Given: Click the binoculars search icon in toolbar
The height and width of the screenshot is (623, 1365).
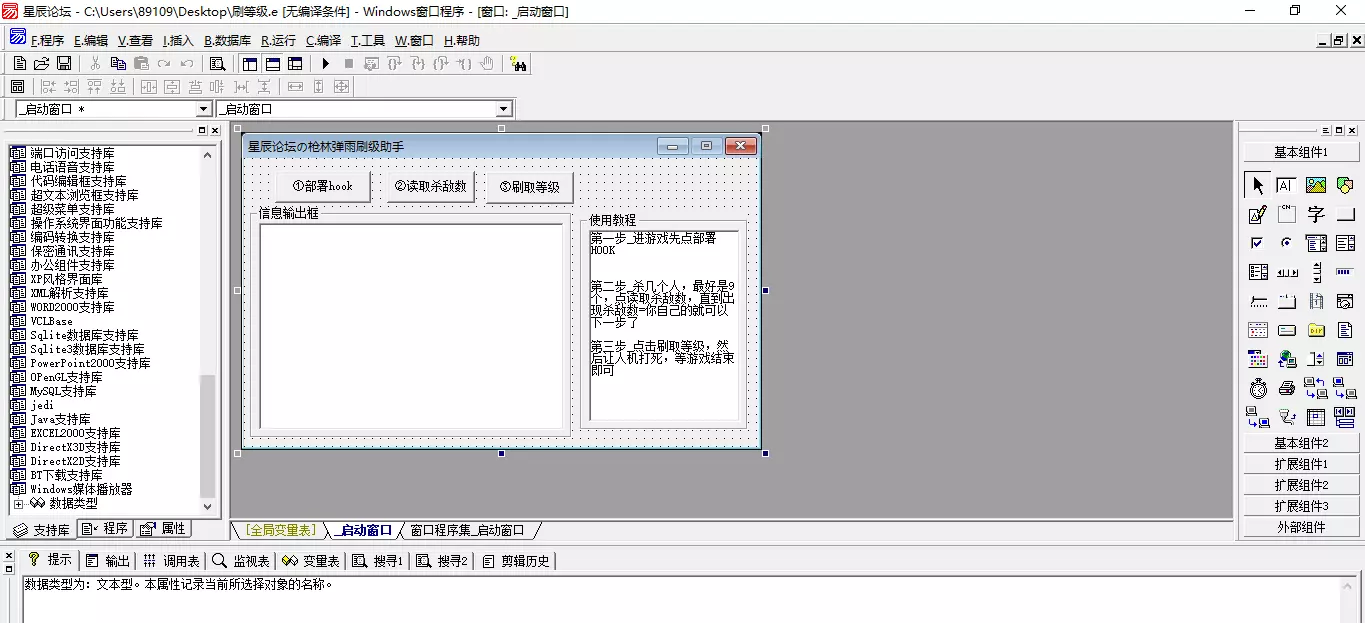Looking at the screenshot, I should 518,64.
